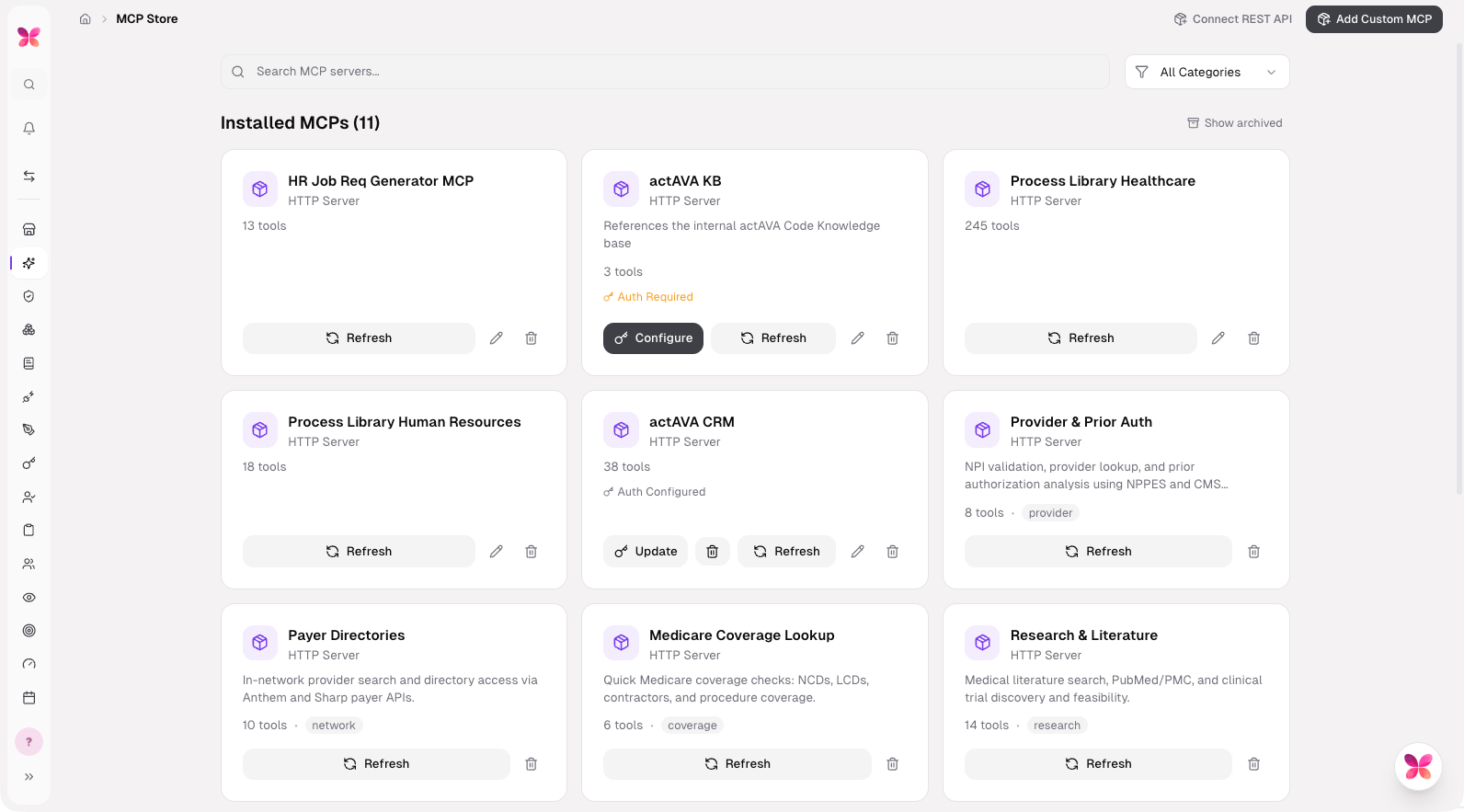This screenshot has width=1464, height=812.
Task: Delete the HR Job Req Generator MCP
Action: (531, 338)
